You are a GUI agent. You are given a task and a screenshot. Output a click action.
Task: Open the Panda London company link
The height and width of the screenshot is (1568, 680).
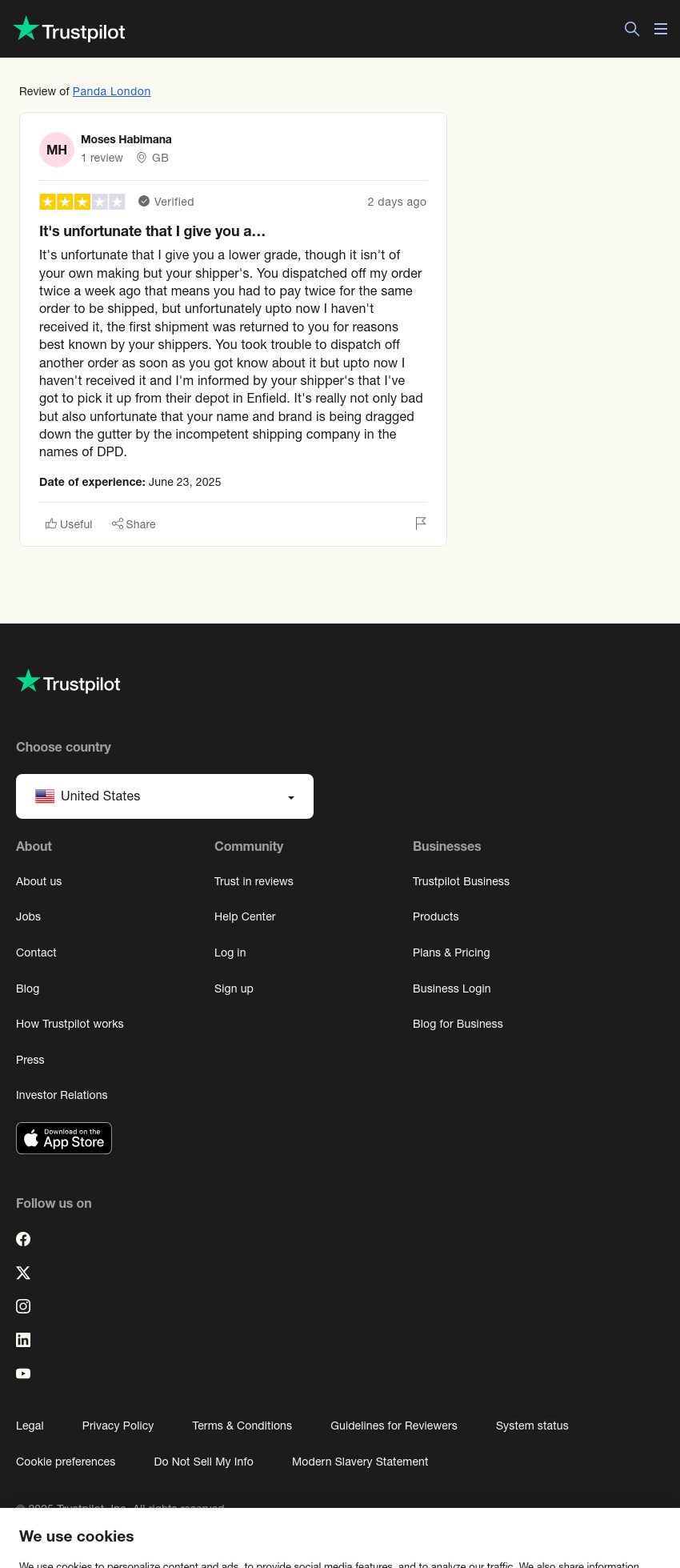(112, 91)
